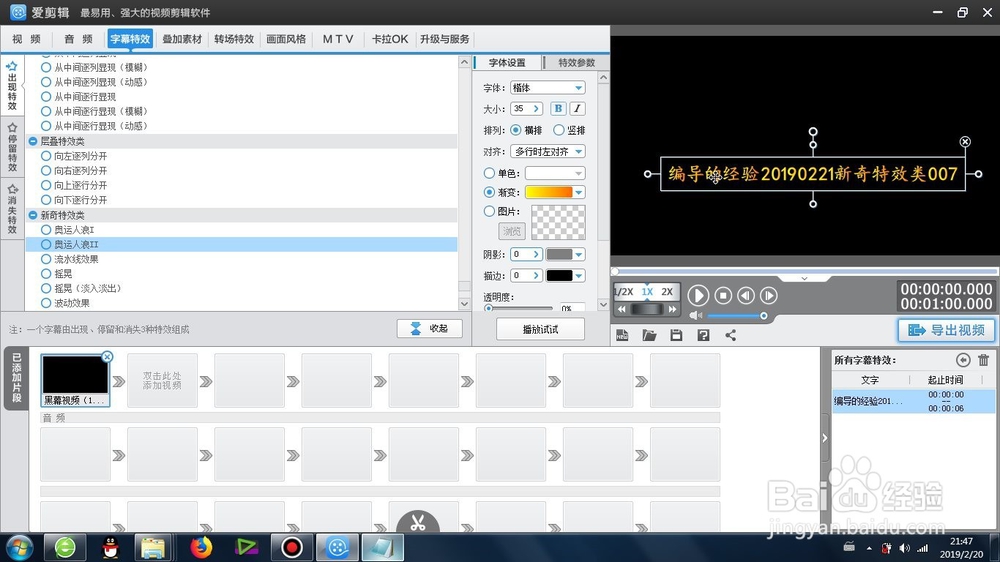Screen dimensions: 1000x562
Task: Click the share icon
Action: tap(730, 335)
